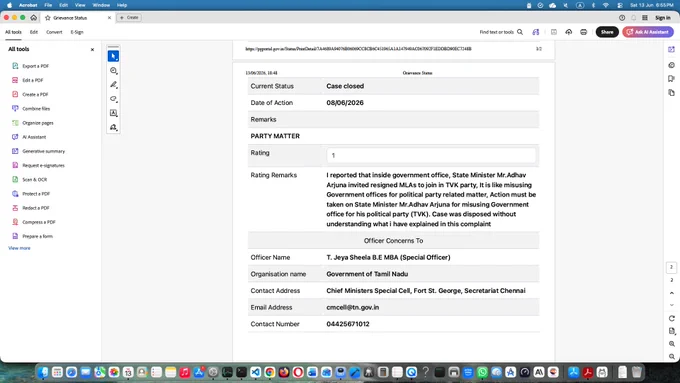The image size is (680, 383).
Task: Open Visual Studio Code from dock
Action: coord(255,372)
